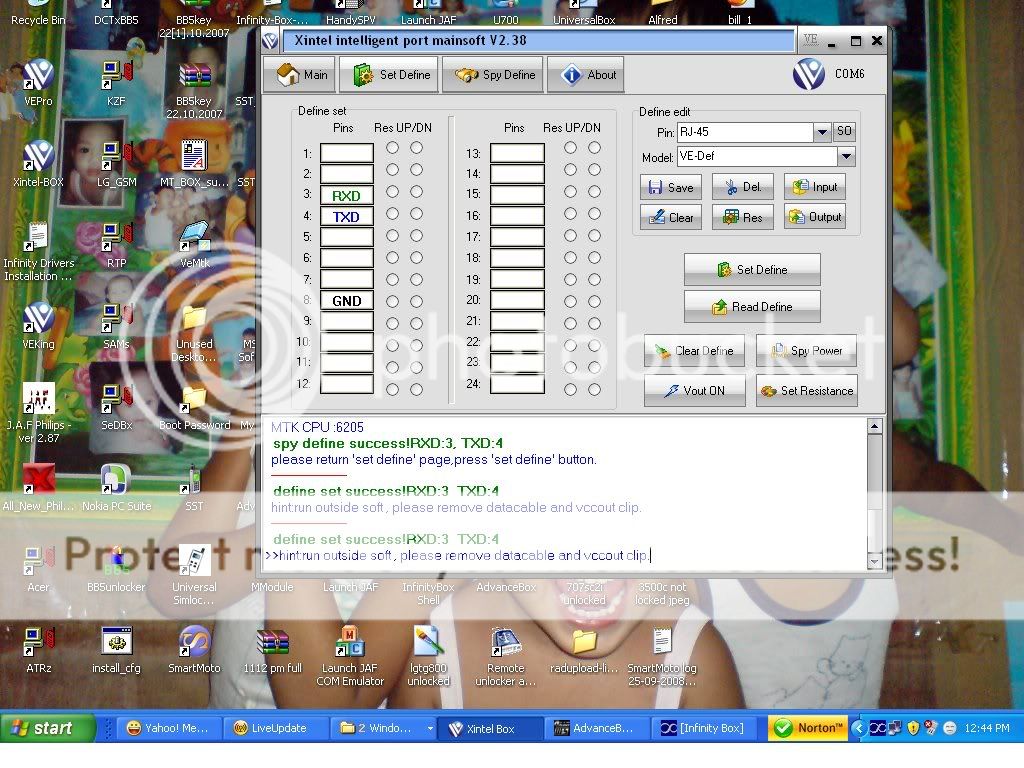Select first Res UP/DN radio for pin 13
Image resolution: width=1024 pixels, height=768 pixels.
click(570, 148)
